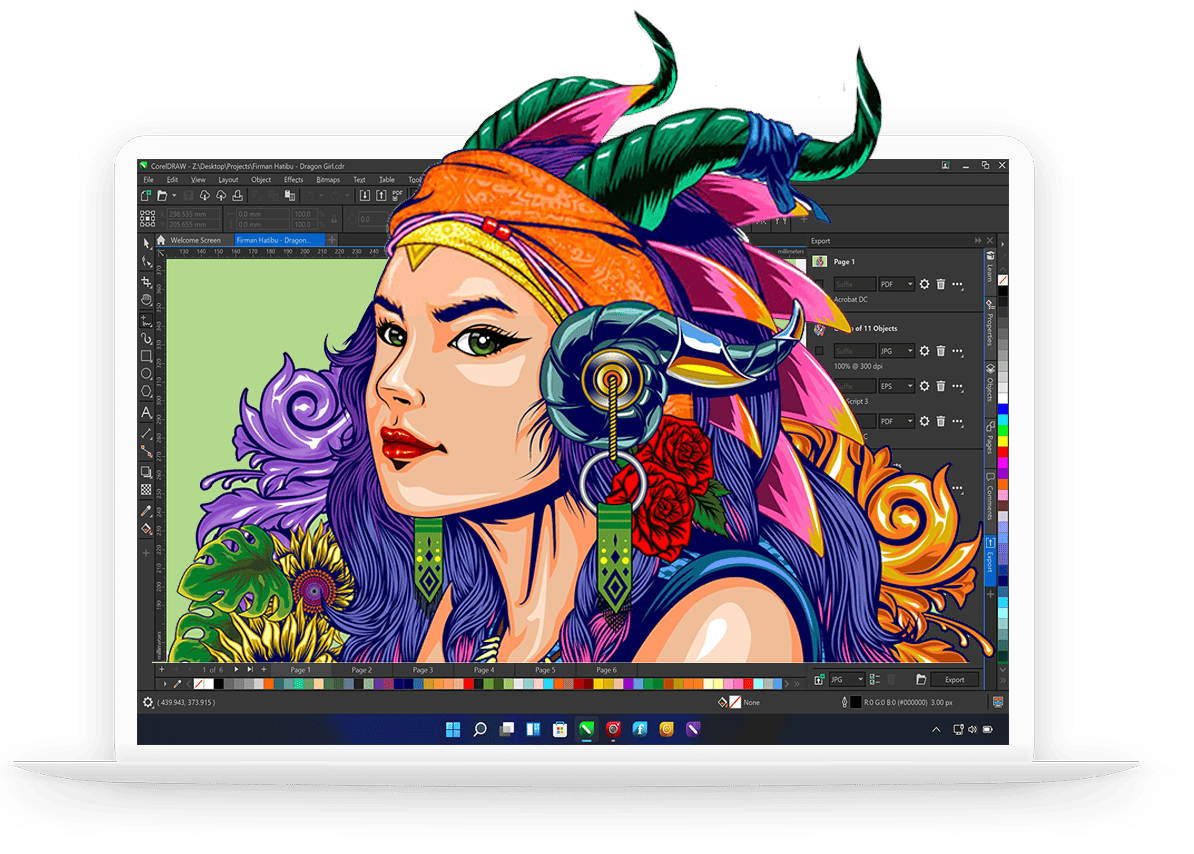1194x854 pixels.
Task: Open the PDF format dropdown for Page 1
Action: tap(896, 284)
